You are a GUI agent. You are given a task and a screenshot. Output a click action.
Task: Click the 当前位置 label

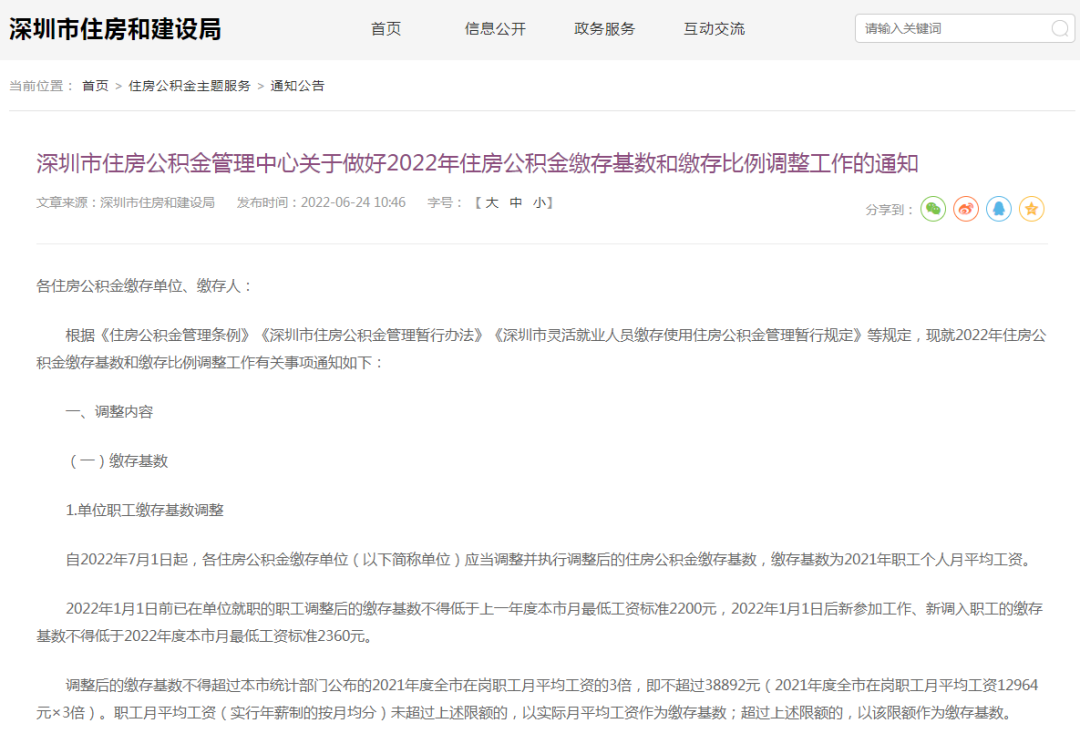point(41,85)
